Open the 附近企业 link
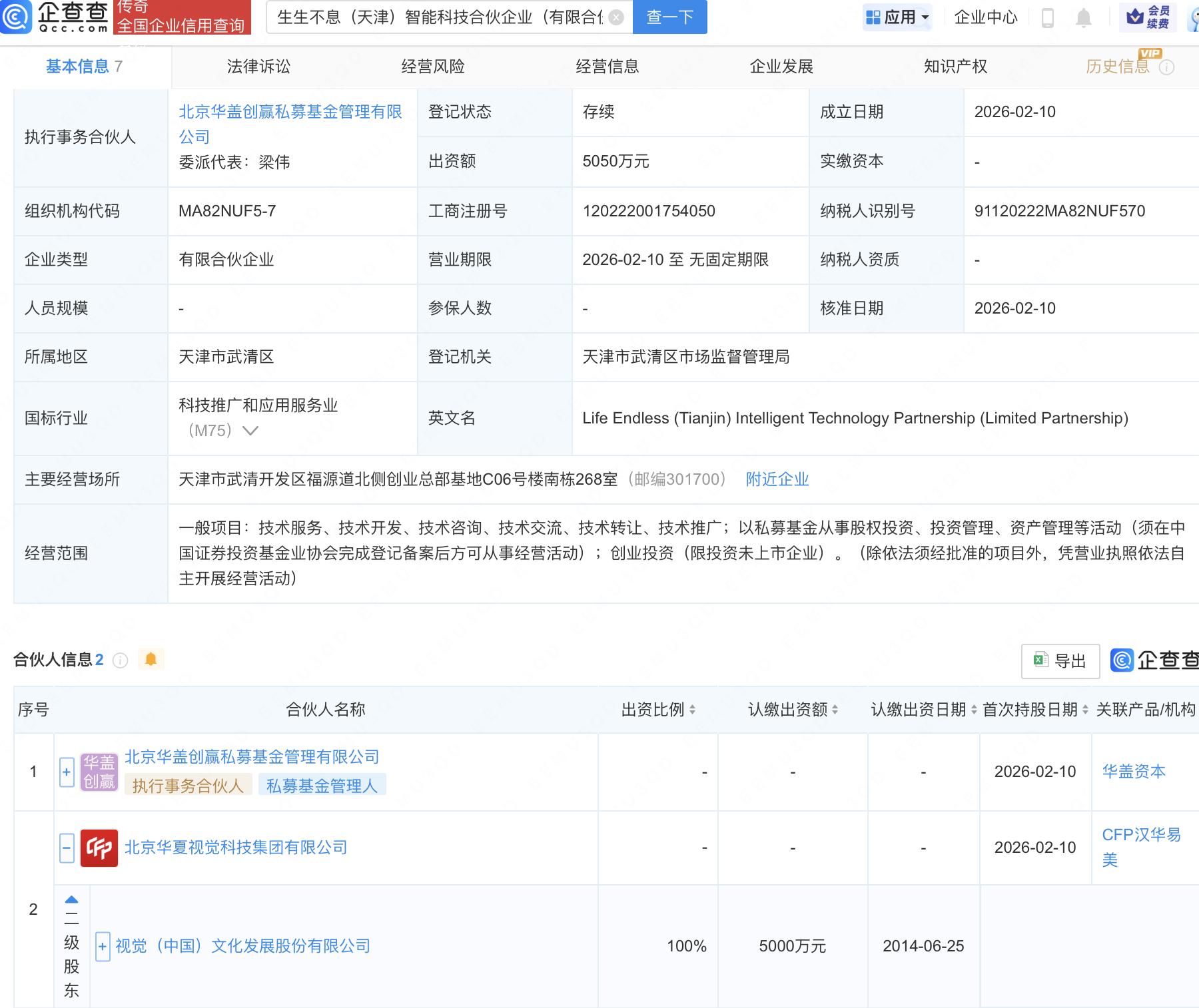The height and width of the screenshot is (1008, 1199). tap(777, 479)
